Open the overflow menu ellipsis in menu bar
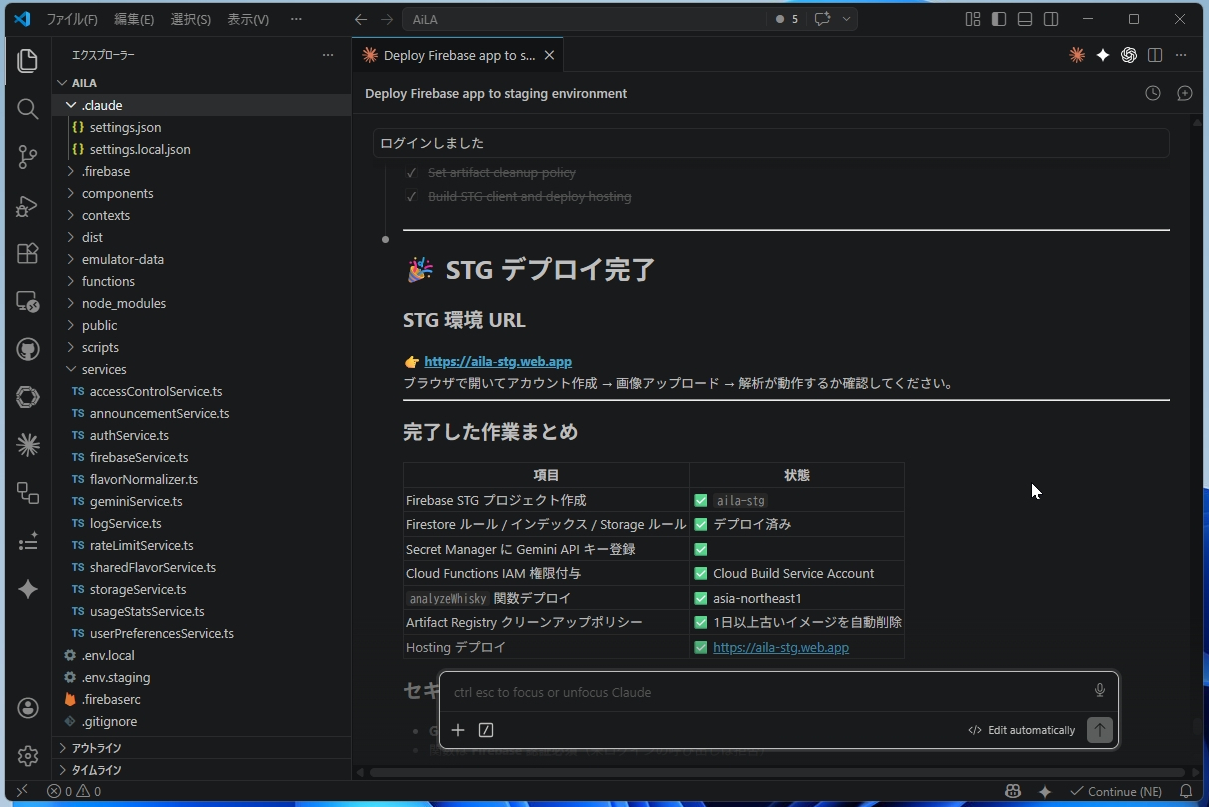Screen dimensions: 1209x807 coord(296,19)
